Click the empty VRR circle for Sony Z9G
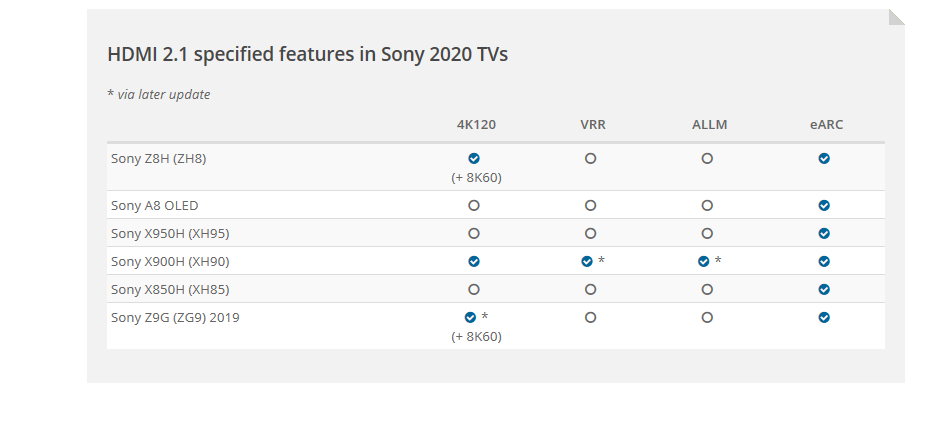The width and height of the screenshot is (937, 423). [590, 317]
